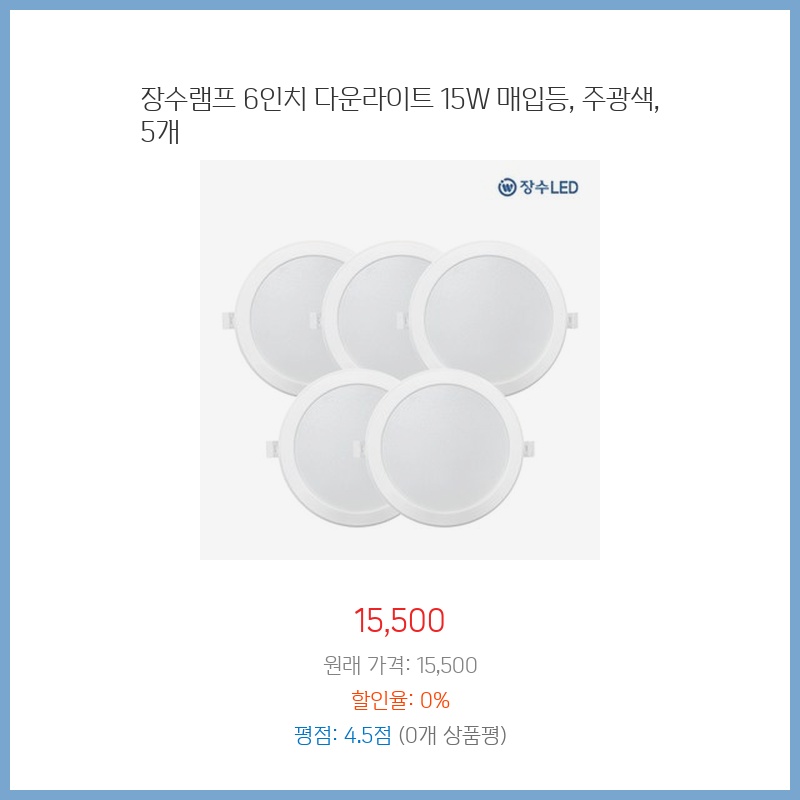Click the bottom-left downlight's left mounting clip
The image size is (800, 800).
click(272, 449)
